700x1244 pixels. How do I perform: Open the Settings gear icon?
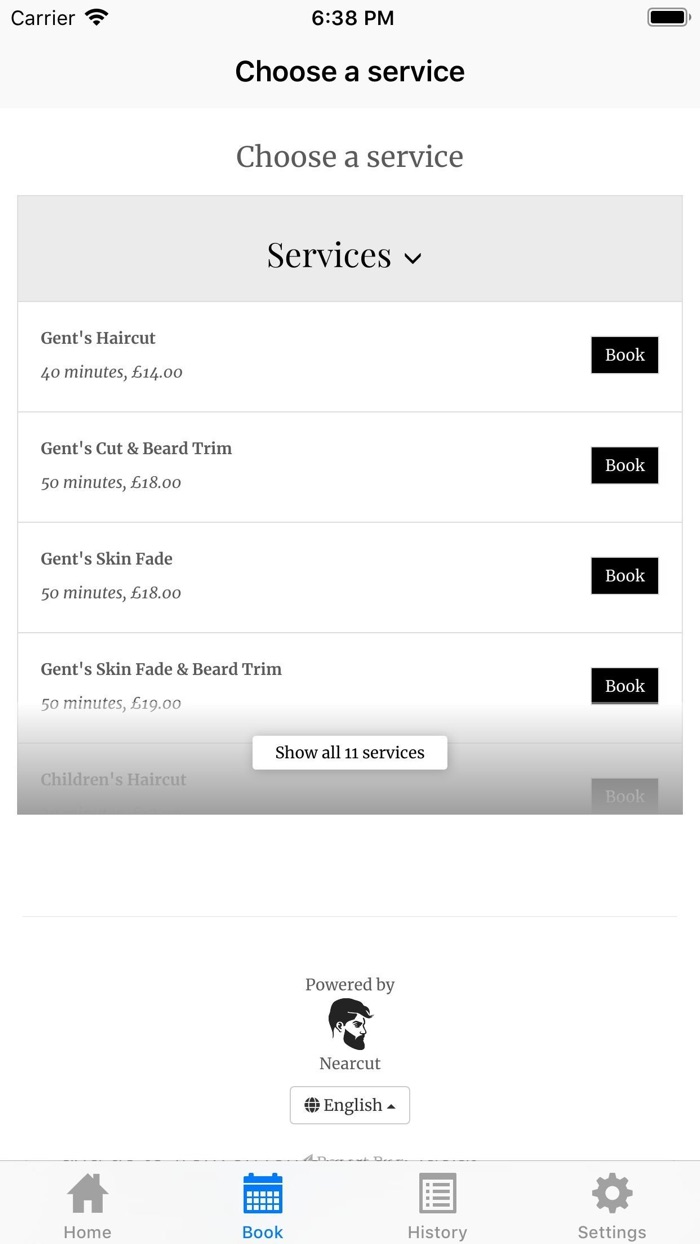612,1194
